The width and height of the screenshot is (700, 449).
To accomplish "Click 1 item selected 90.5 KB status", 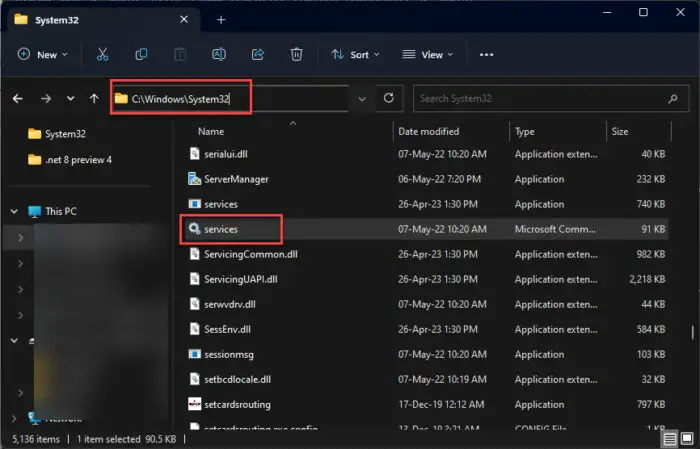I will pos(126,439).
